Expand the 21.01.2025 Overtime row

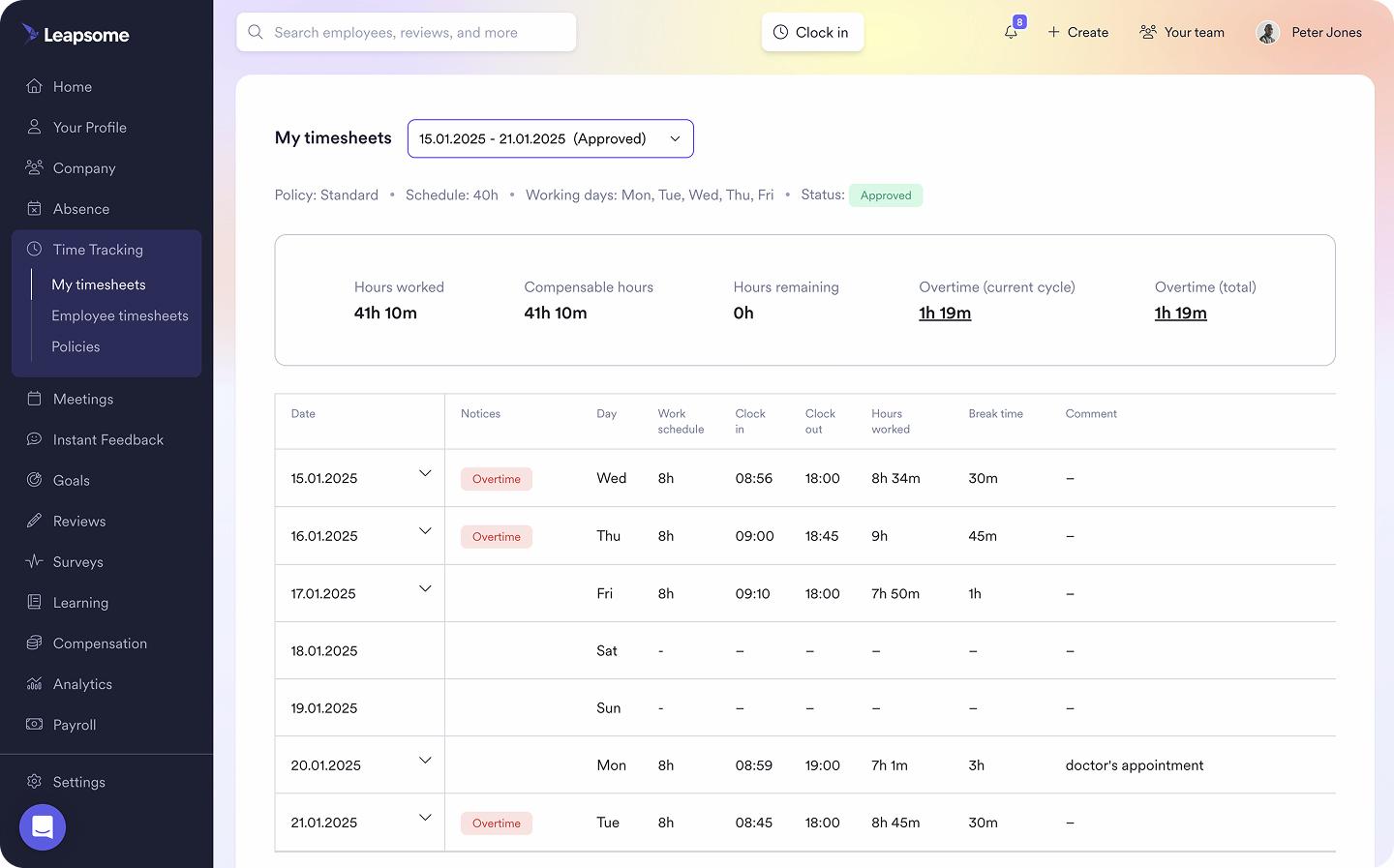click(x=425, y=818)
